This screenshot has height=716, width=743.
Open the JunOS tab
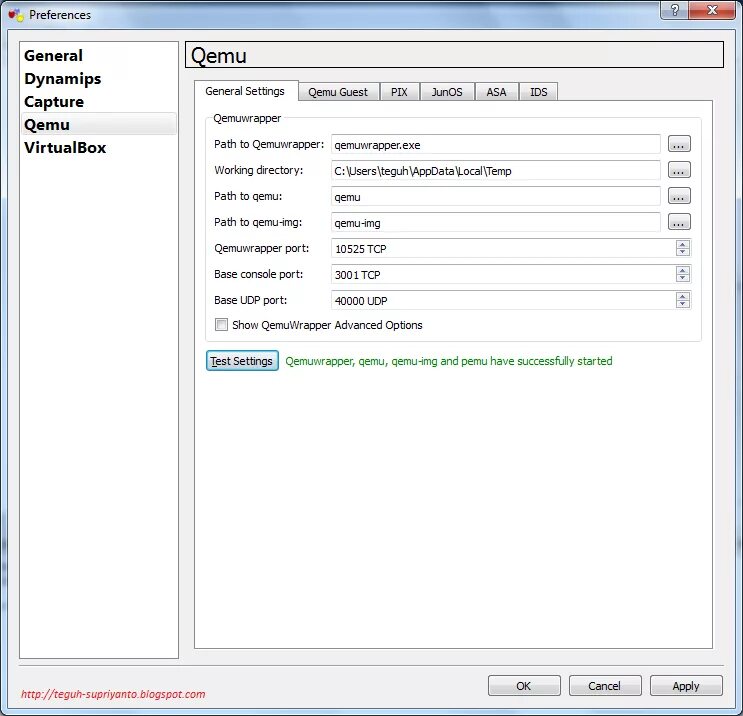(446, 92)
